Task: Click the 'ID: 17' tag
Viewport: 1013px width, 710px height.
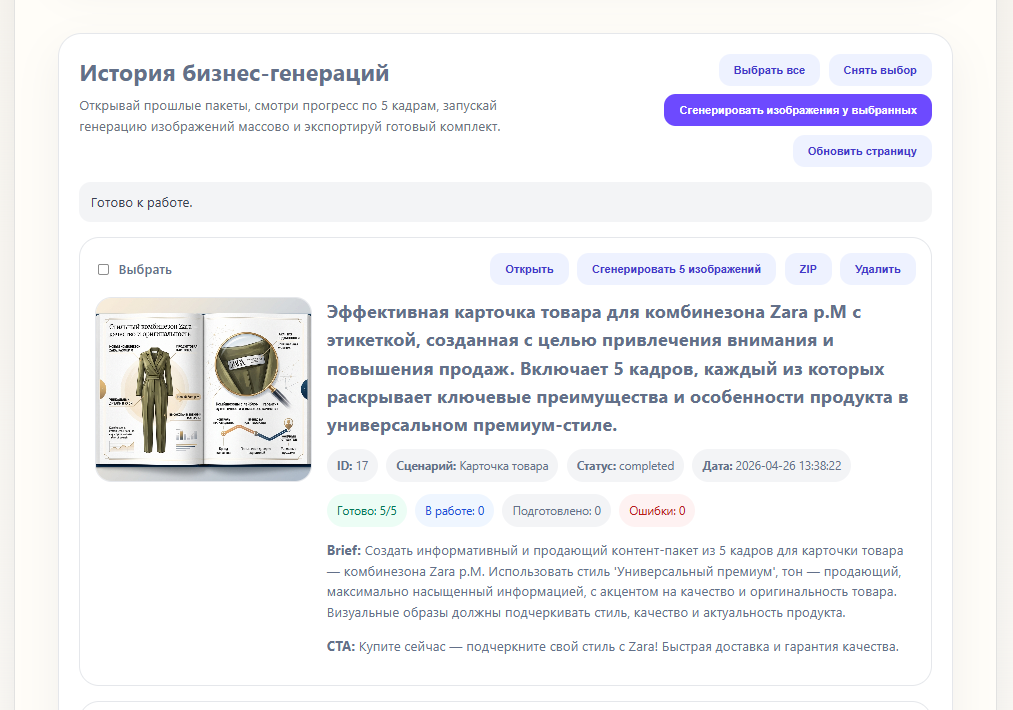Action: [x=352, y=466]
